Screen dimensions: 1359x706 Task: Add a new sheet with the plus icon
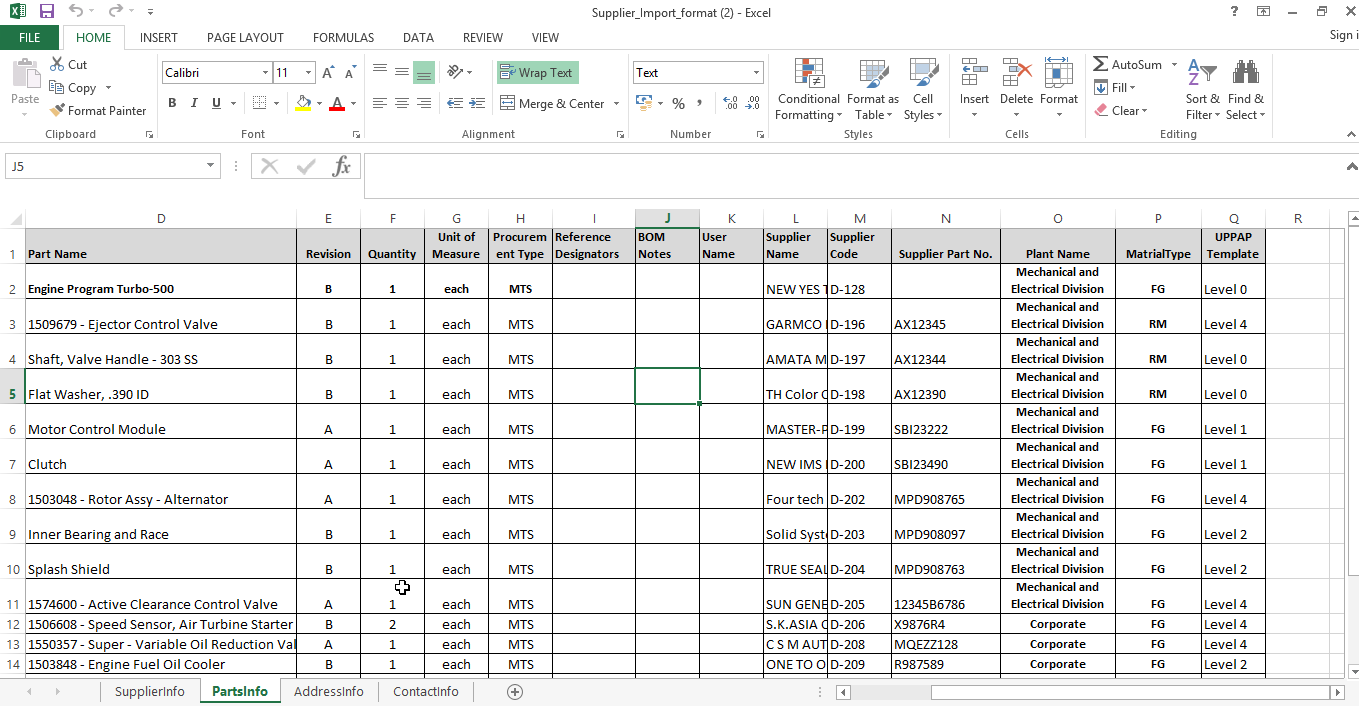point(515,692)
